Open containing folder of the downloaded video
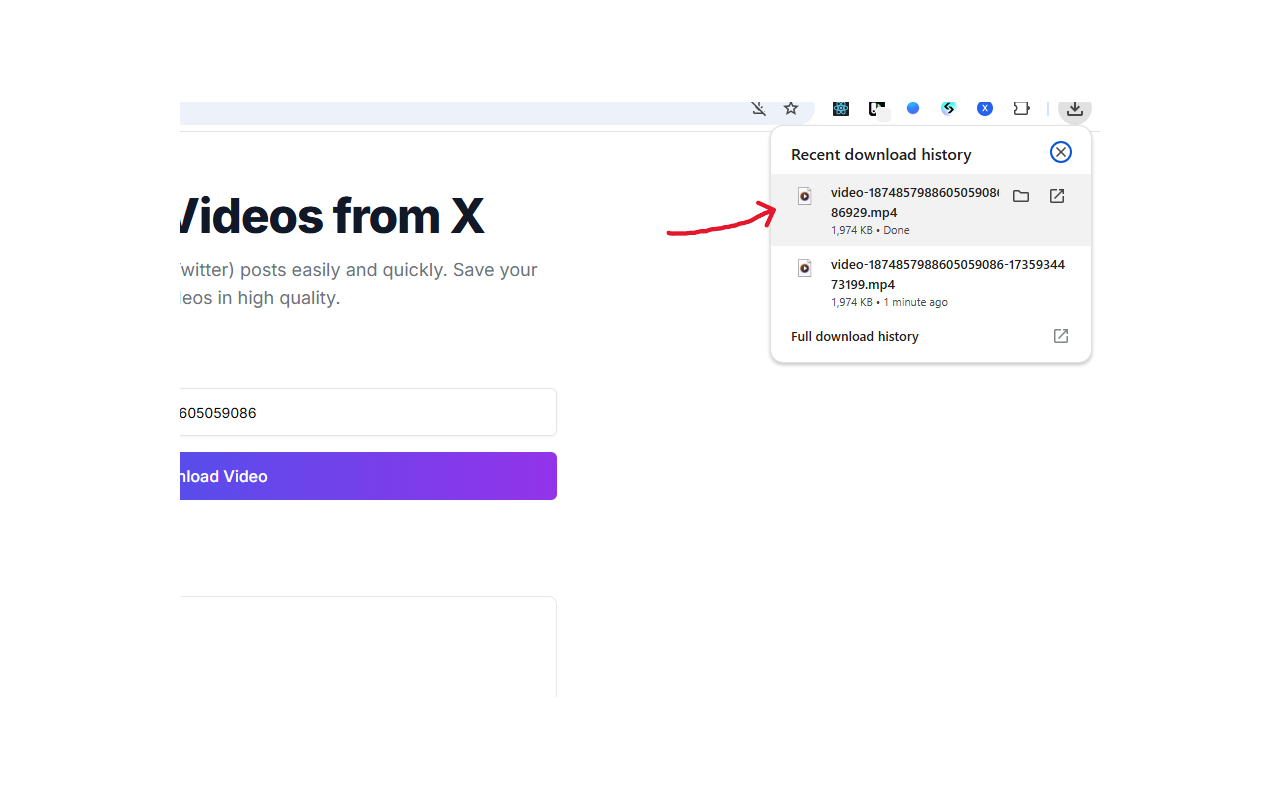The image size is (1280, 800). [1021, 196]
